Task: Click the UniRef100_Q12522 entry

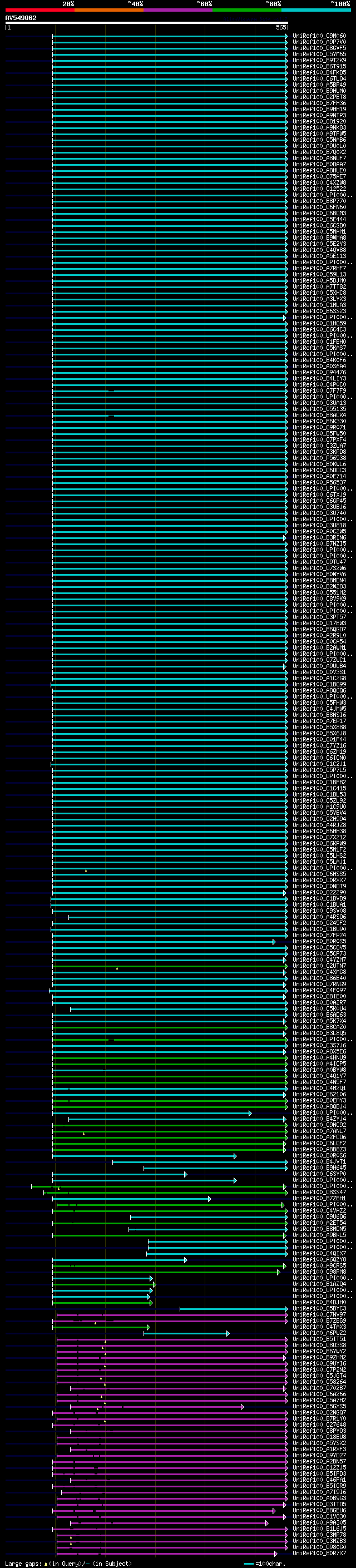Action: 319,189
